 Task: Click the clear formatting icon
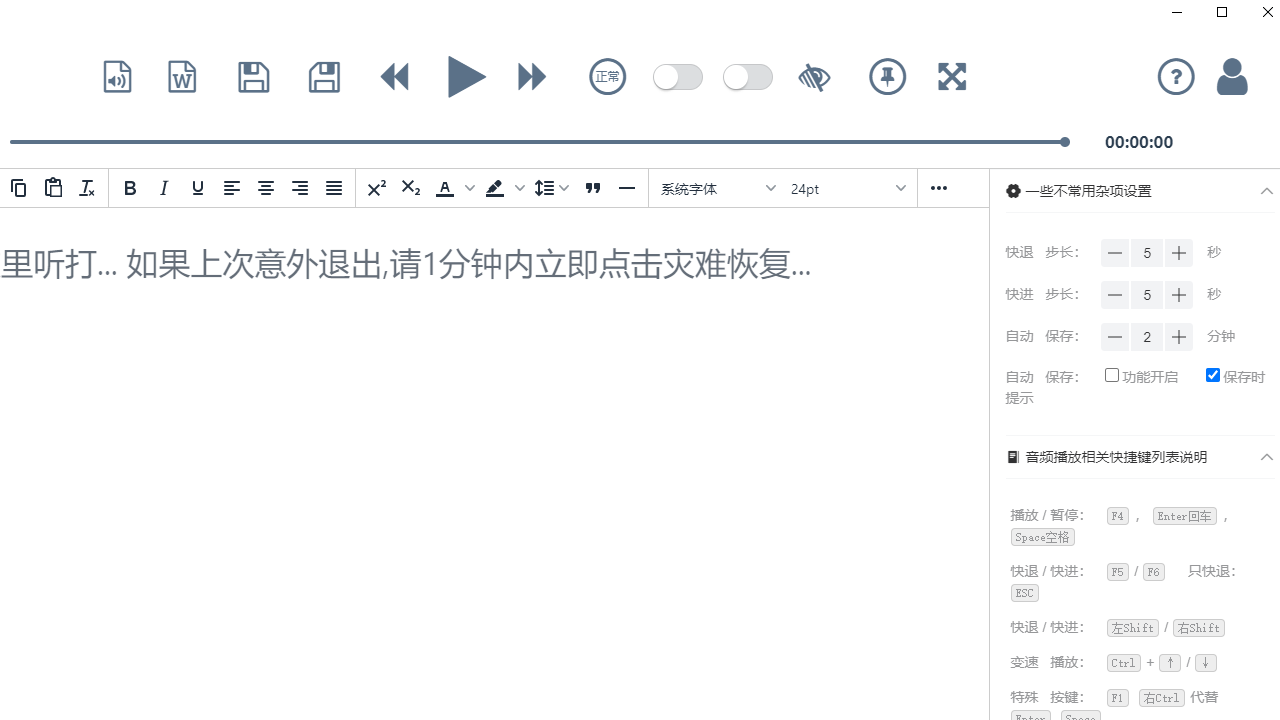[x=87, y=188]
